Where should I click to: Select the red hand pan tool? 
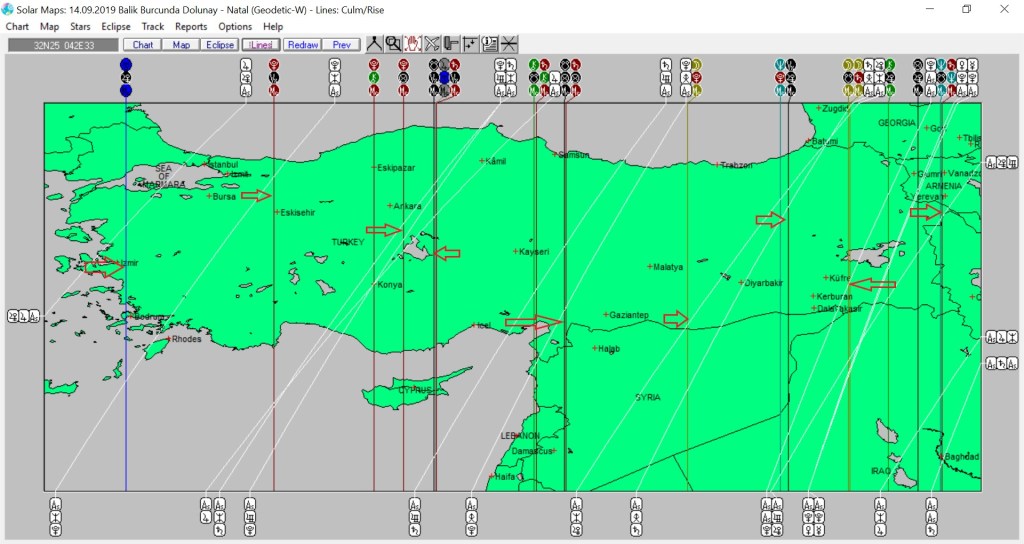tap(412, 44)
